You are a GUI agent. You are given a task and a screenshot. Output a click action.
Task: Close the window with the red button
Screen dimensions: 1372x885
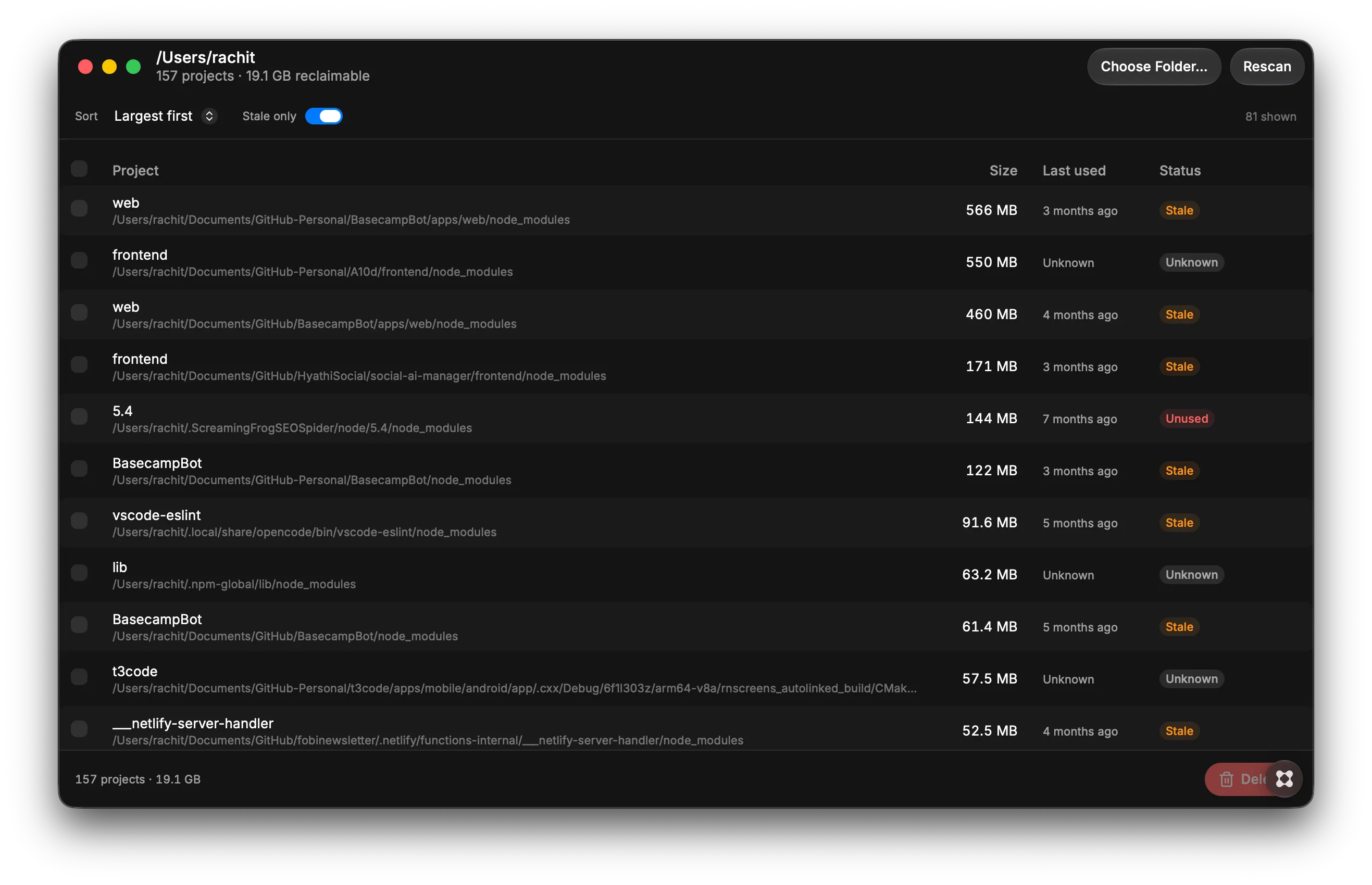tap(85, 67)
